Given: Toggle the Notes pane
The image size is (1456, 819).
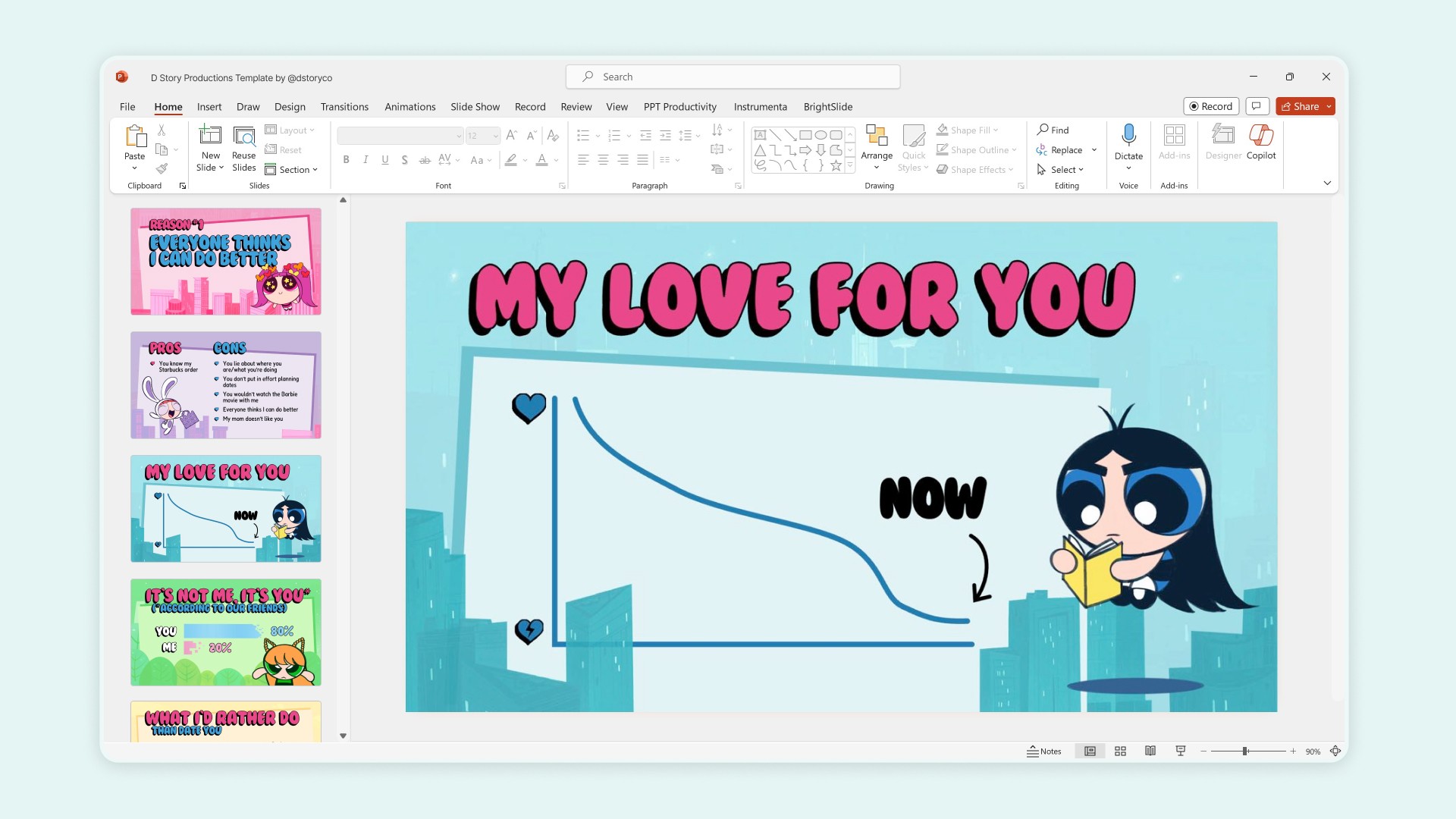Looking at the screenshot, I should click(x=1044, y=752).
